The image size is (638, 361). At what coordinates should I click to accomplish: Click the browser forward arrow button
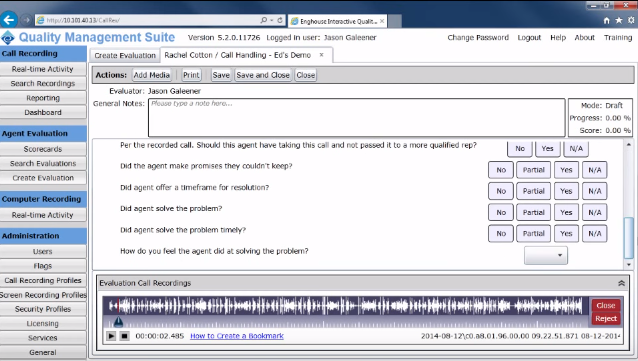(26, 20)
